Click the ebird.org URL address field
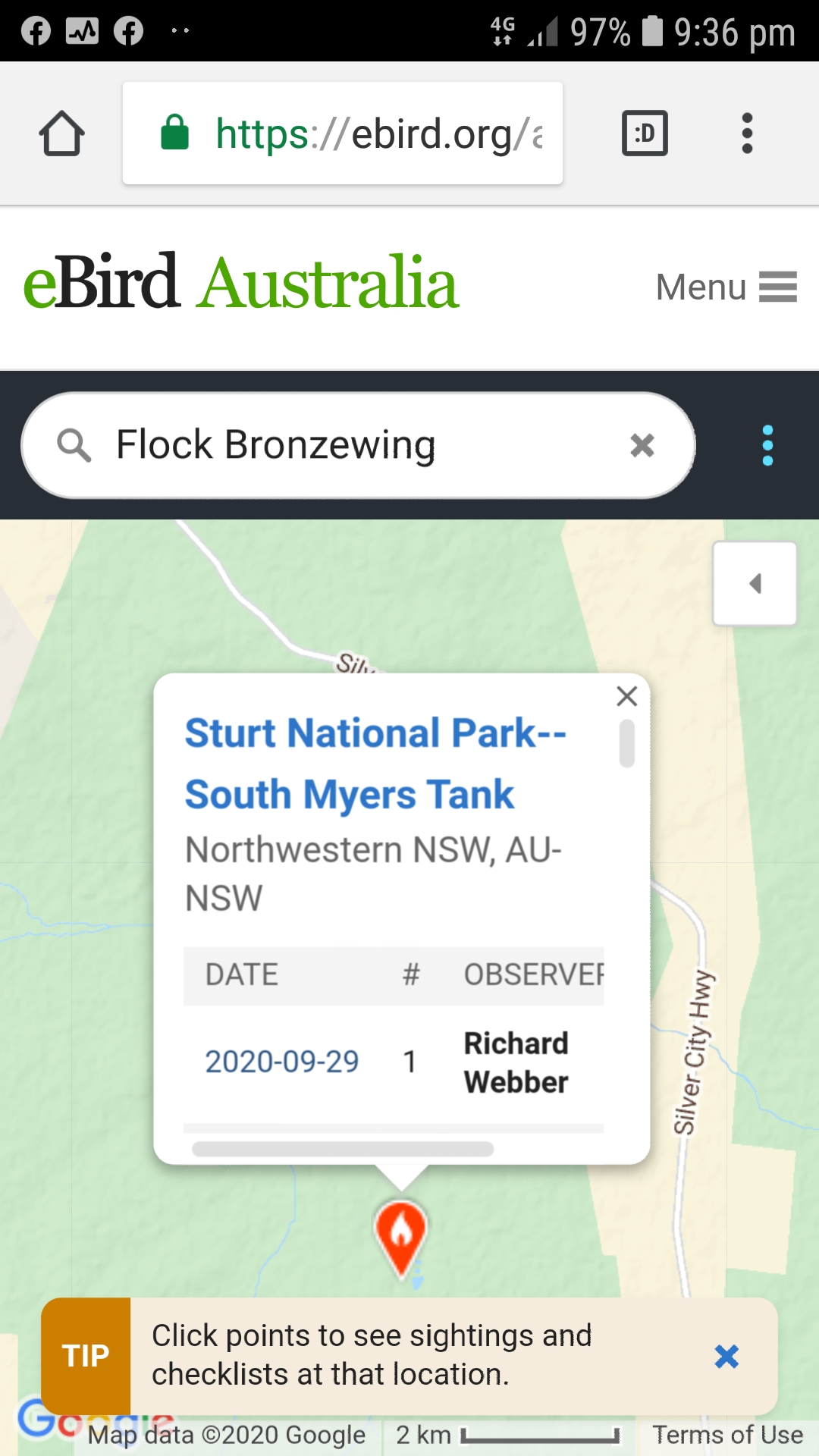The height and width of the screenshot is (1456, 819). tap(343, 133)
